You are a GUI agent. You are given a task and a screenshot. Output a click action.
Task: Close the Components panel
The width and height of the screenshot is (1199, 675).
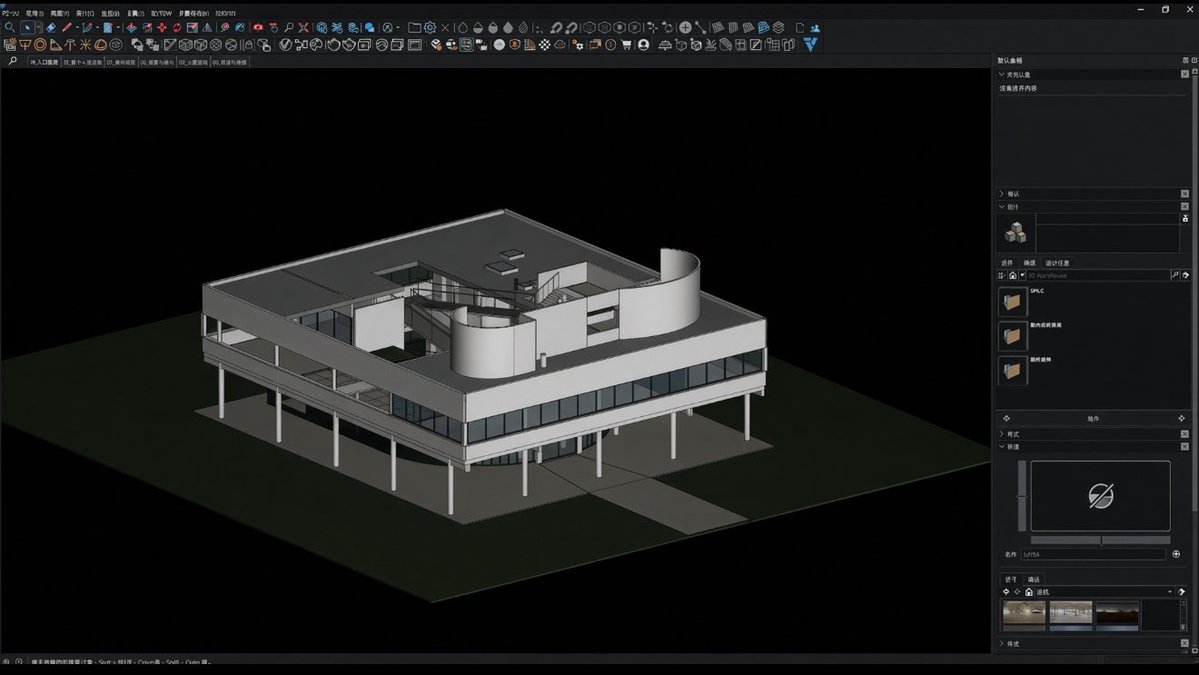pos(1184,206)
